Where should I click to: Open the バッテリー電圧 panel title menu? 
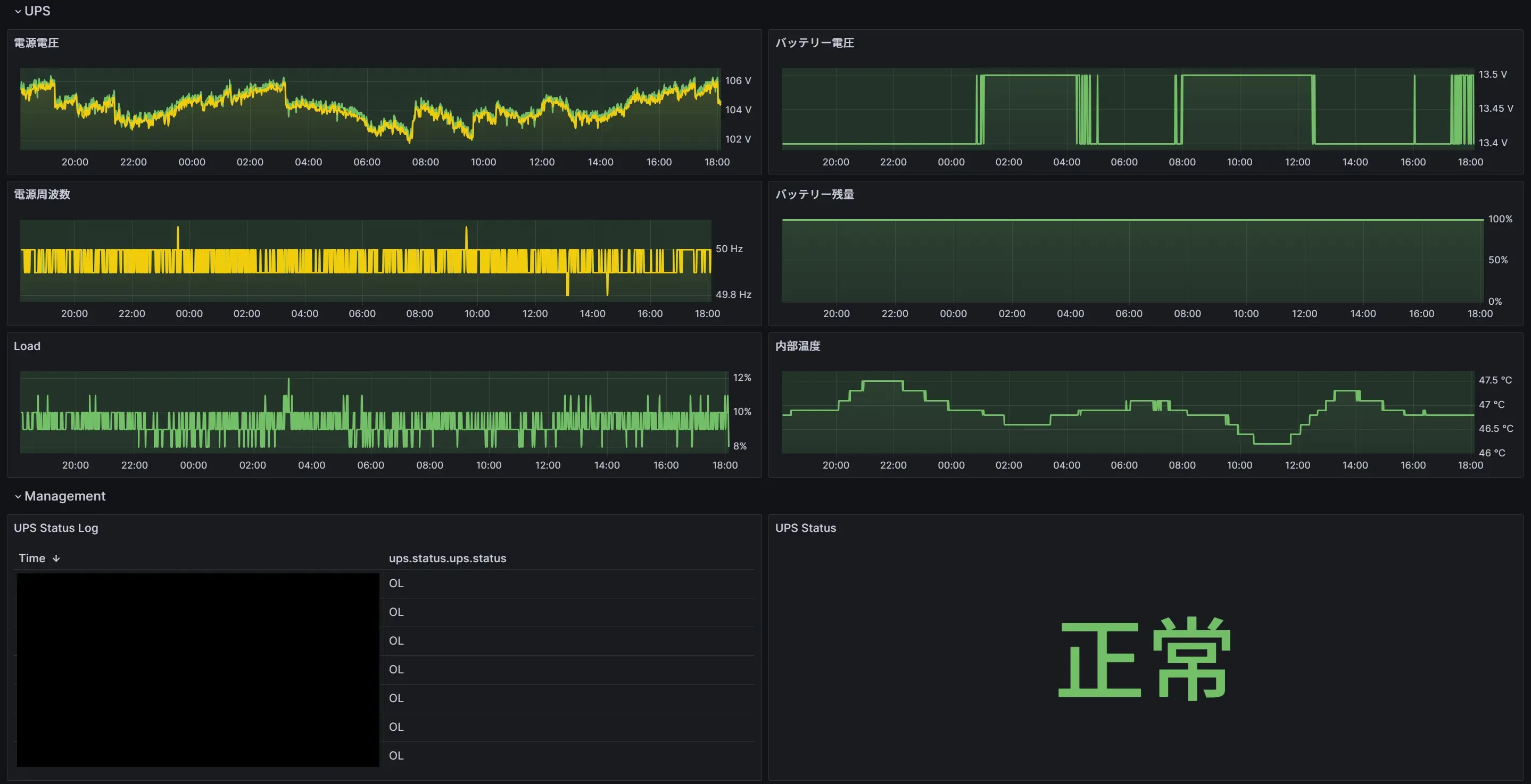814,43
